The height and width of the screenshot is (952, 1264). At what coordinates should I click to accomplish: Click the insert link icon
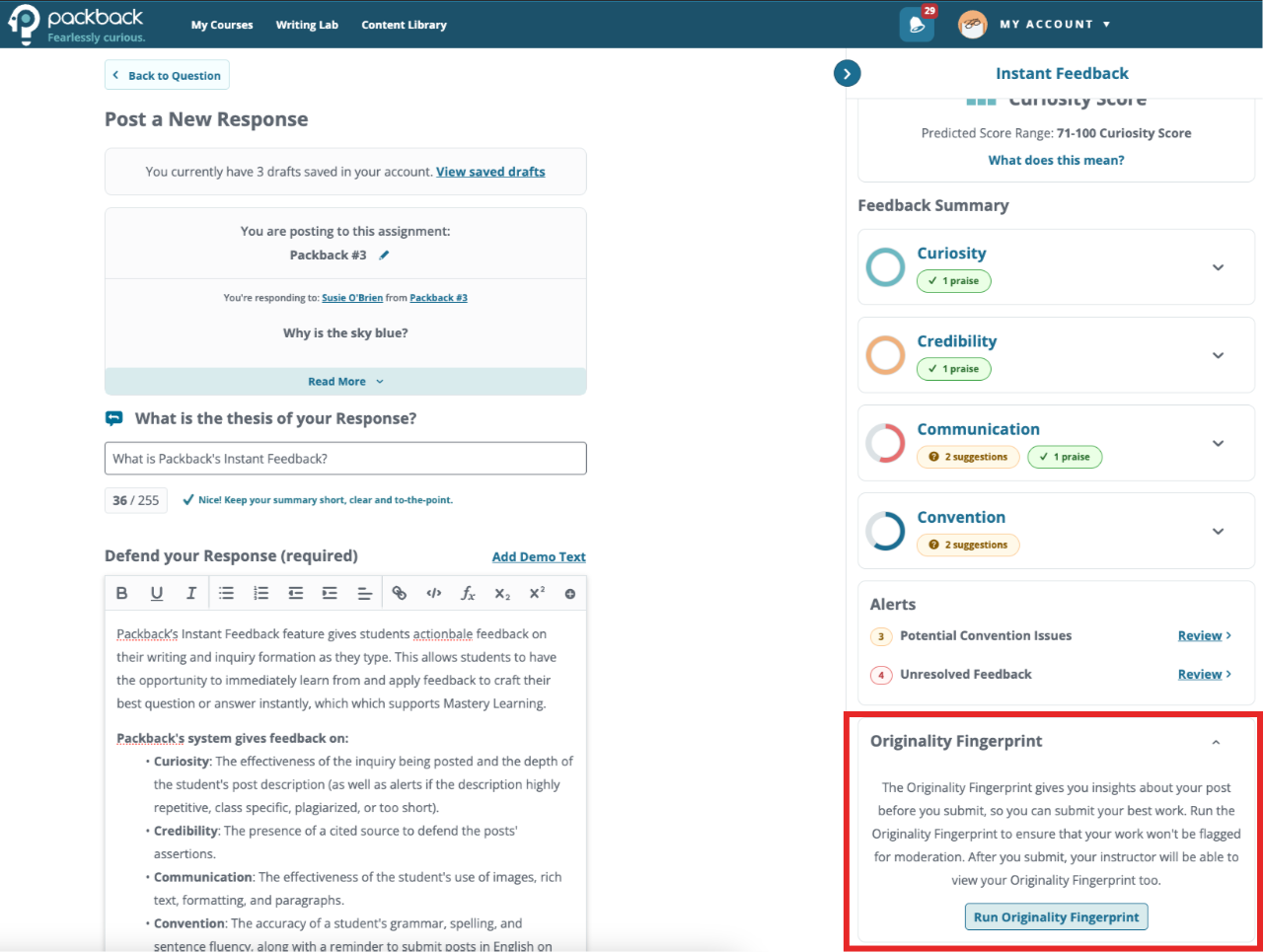tap(399, 593)
